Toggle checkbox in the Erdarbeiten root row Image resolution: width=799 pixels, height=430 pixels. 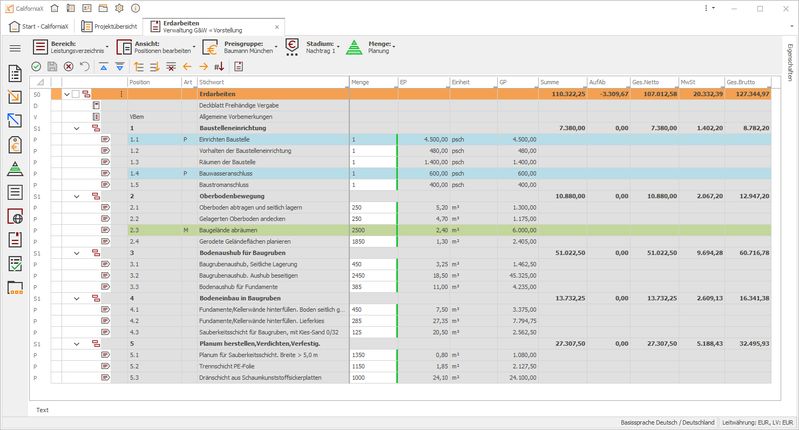76,94
